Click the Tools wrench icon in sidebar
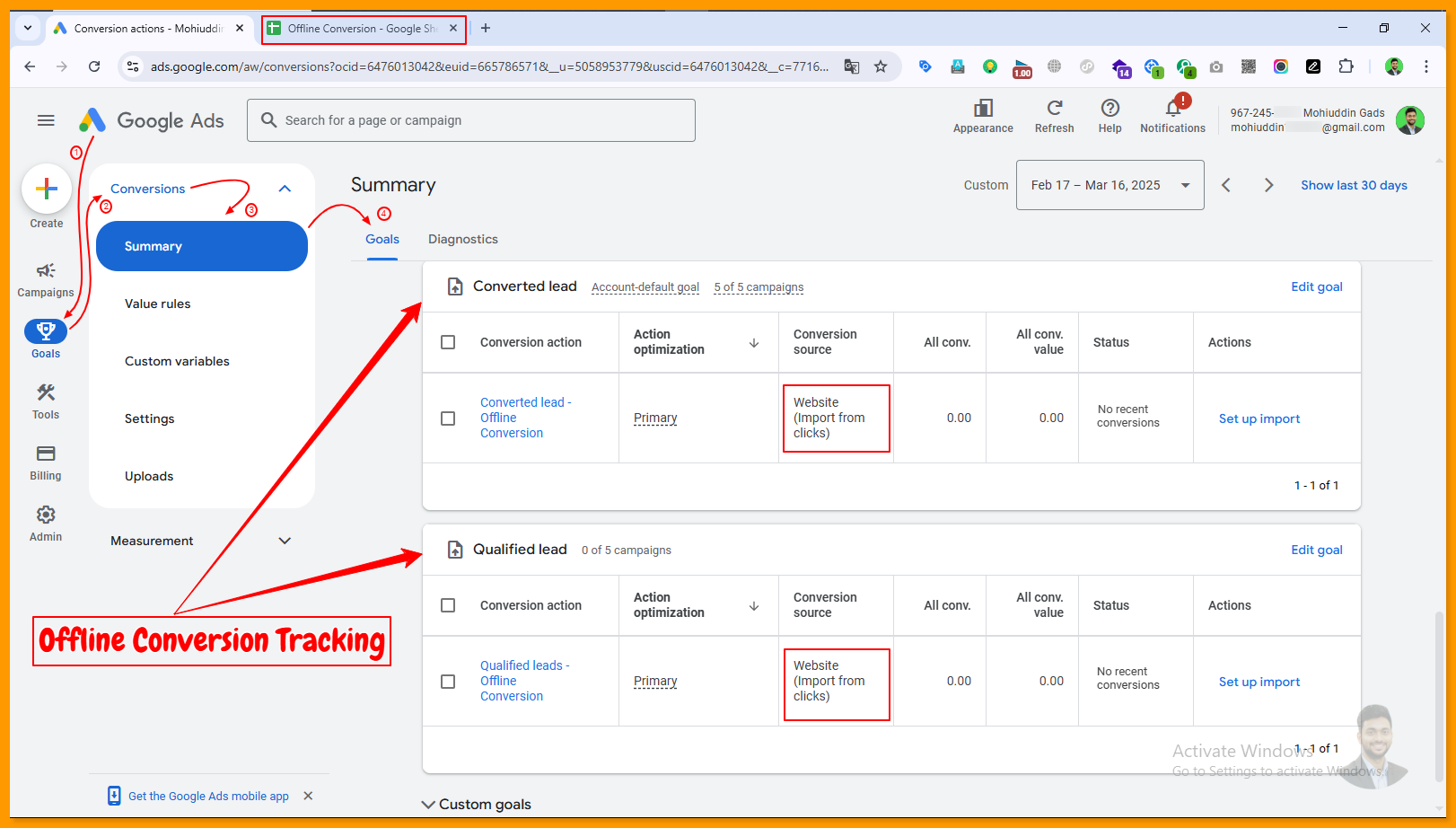Screen dimensions: 1456x828 click(x=46, y=393)
